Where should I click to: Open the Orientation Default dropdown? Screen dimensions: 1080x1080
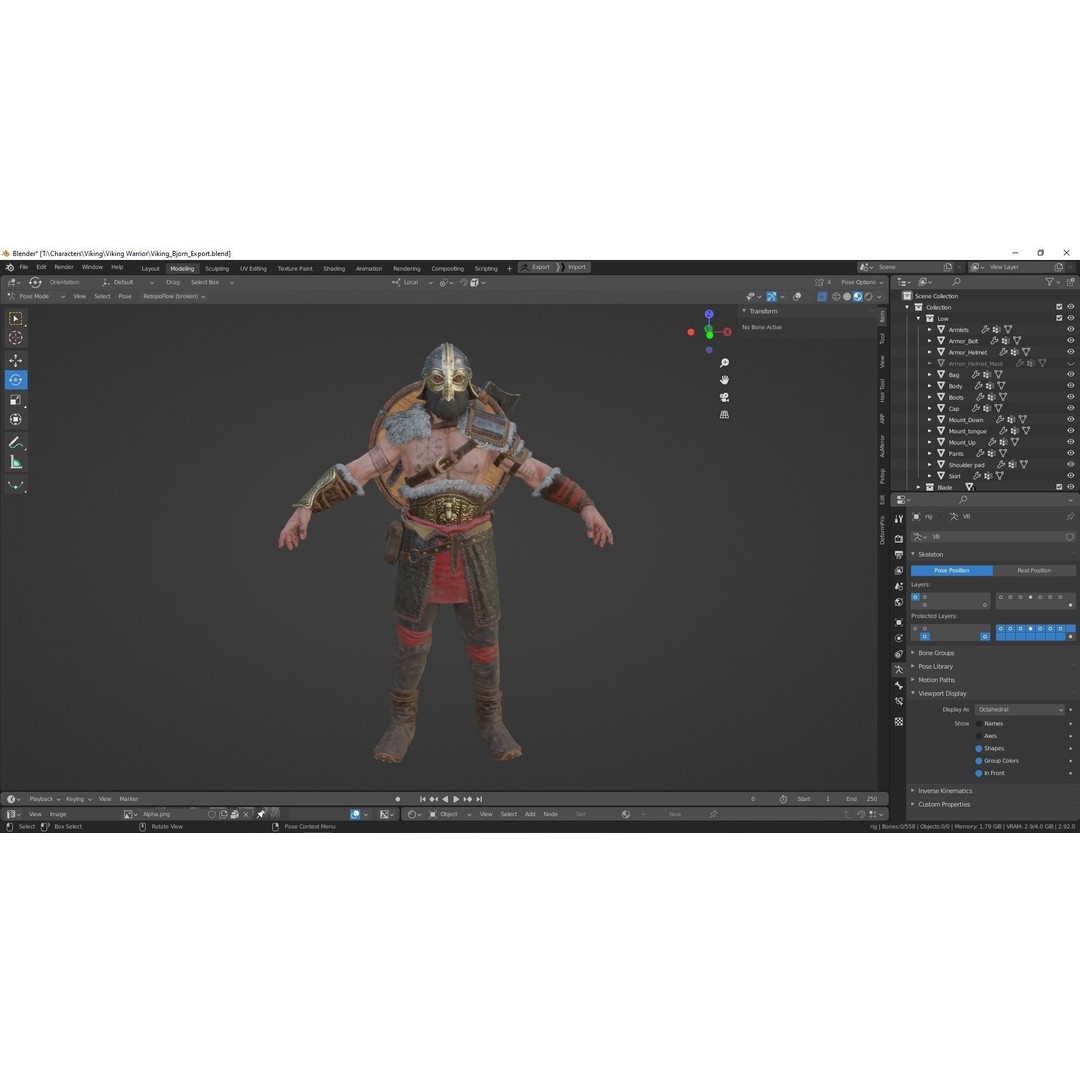pyautogui.click(x=127, y=282)
